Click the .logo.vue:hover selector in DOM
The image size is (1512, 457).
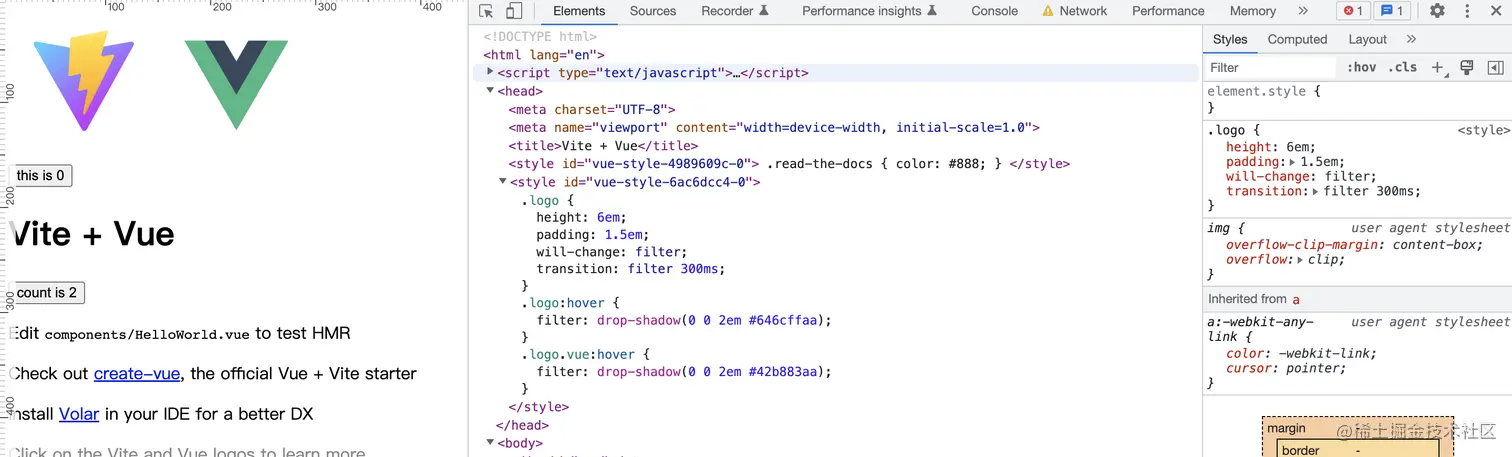tap(579, 354)
